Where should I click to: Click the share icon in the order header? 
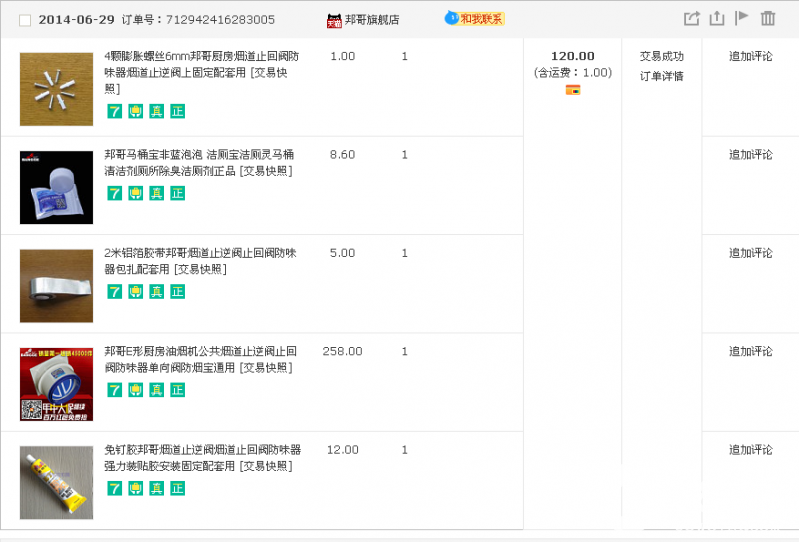691,18
